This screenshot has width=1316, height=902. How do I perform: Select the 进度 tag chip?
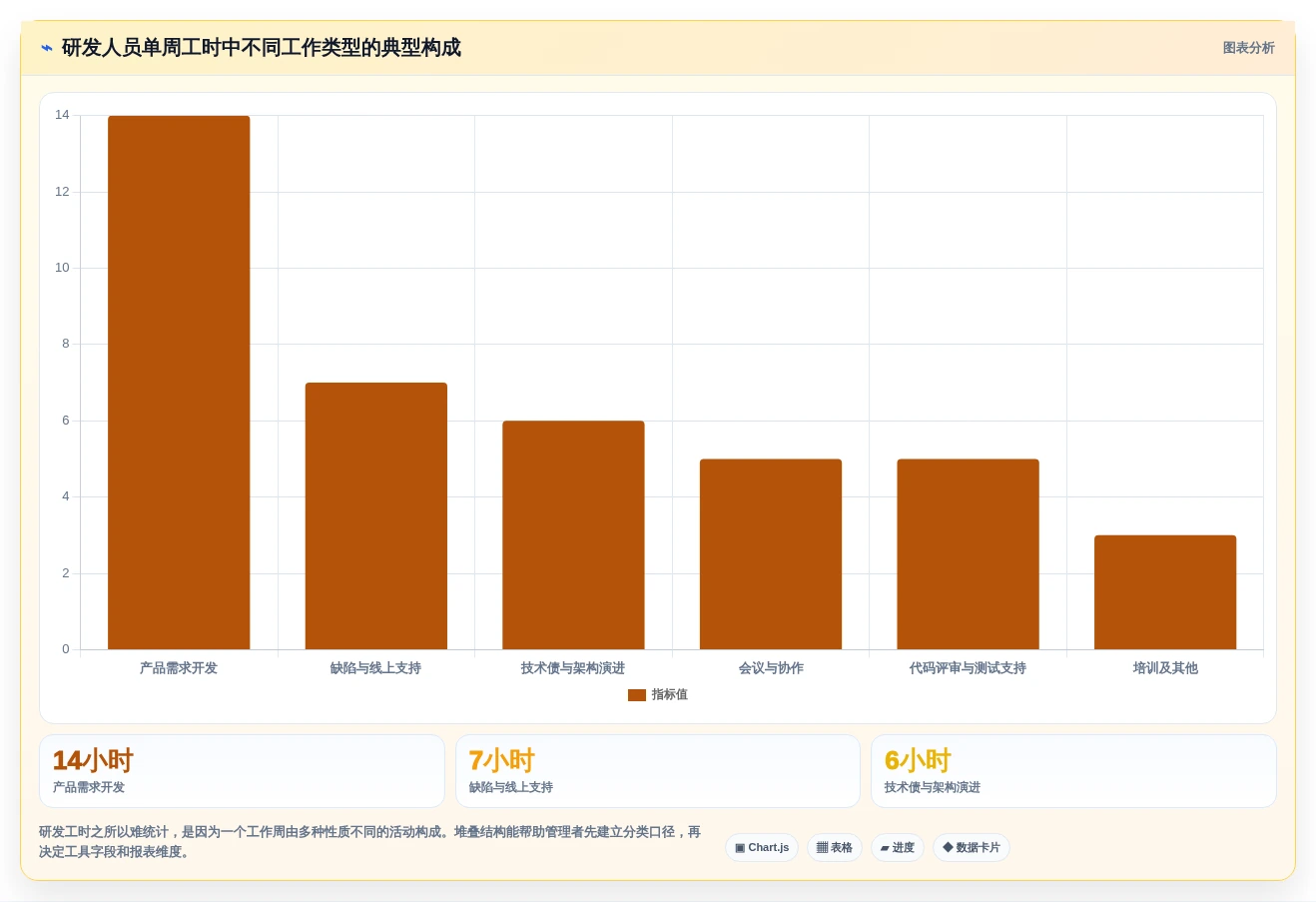pos(898,848)
